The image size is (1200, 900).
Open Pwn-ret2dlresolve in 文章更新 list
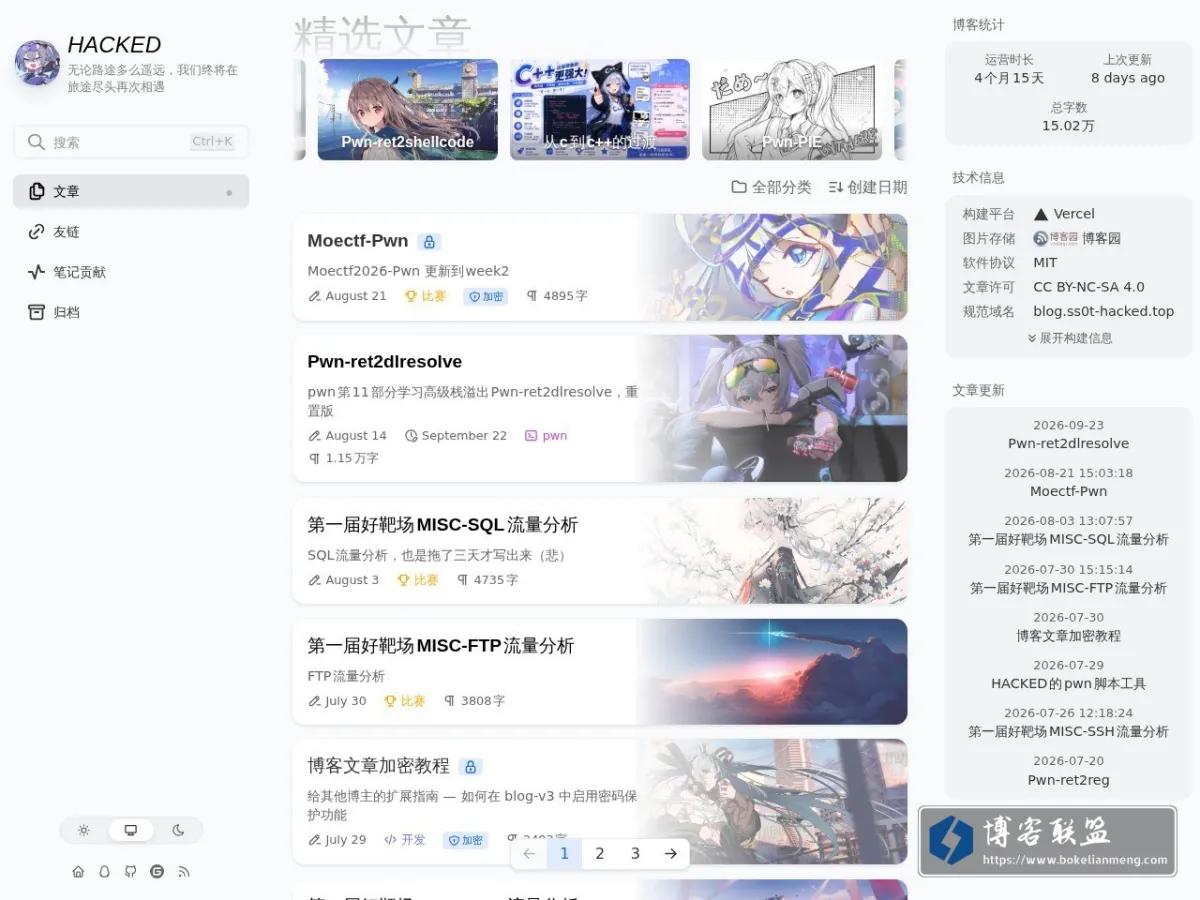point(1068,444)
